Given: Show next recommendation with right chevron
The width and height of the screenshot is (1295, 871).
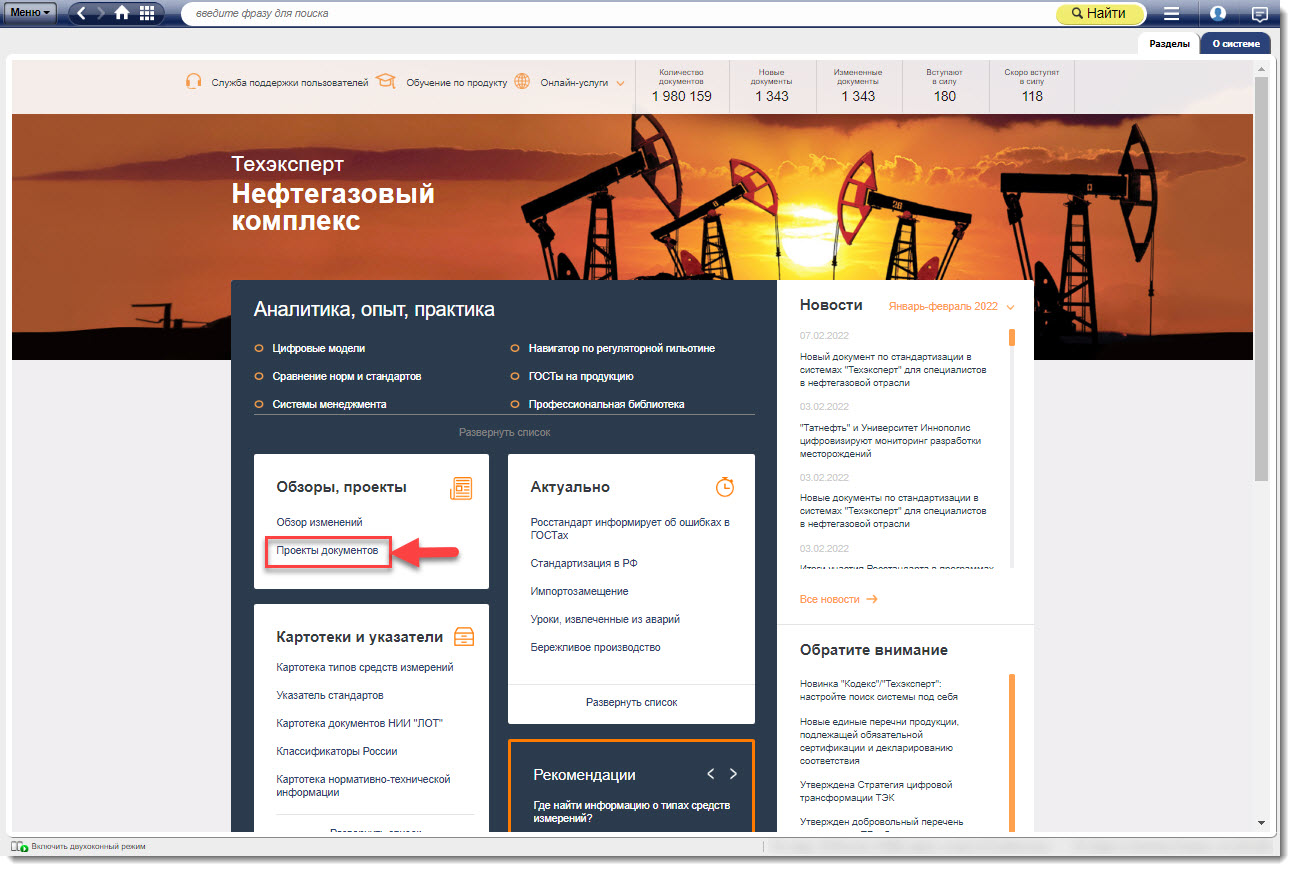Looking at the screenshot, I should click(733, 774).
